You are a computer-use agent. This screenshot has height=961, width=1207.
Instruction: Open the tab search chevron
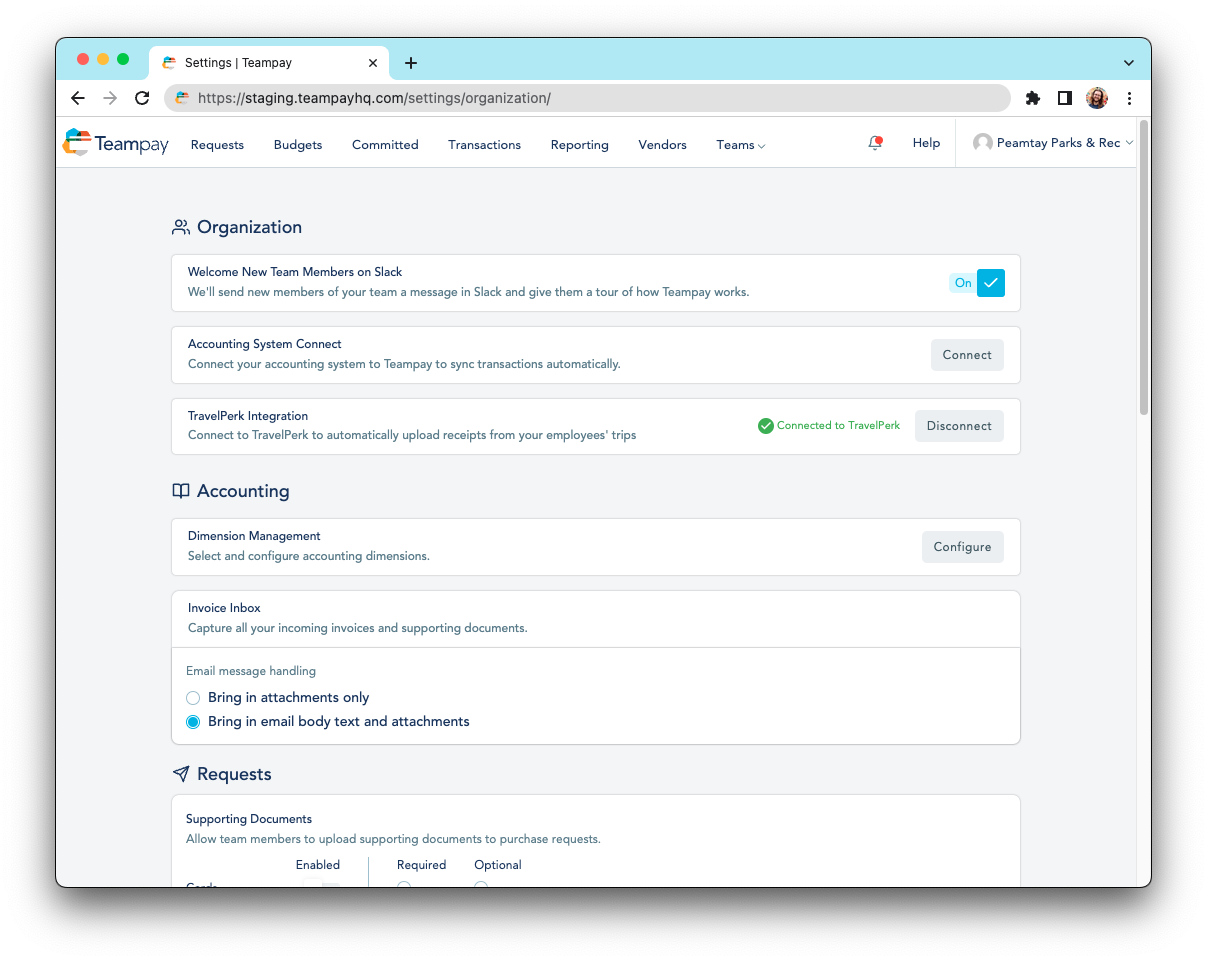[1129, 63]
